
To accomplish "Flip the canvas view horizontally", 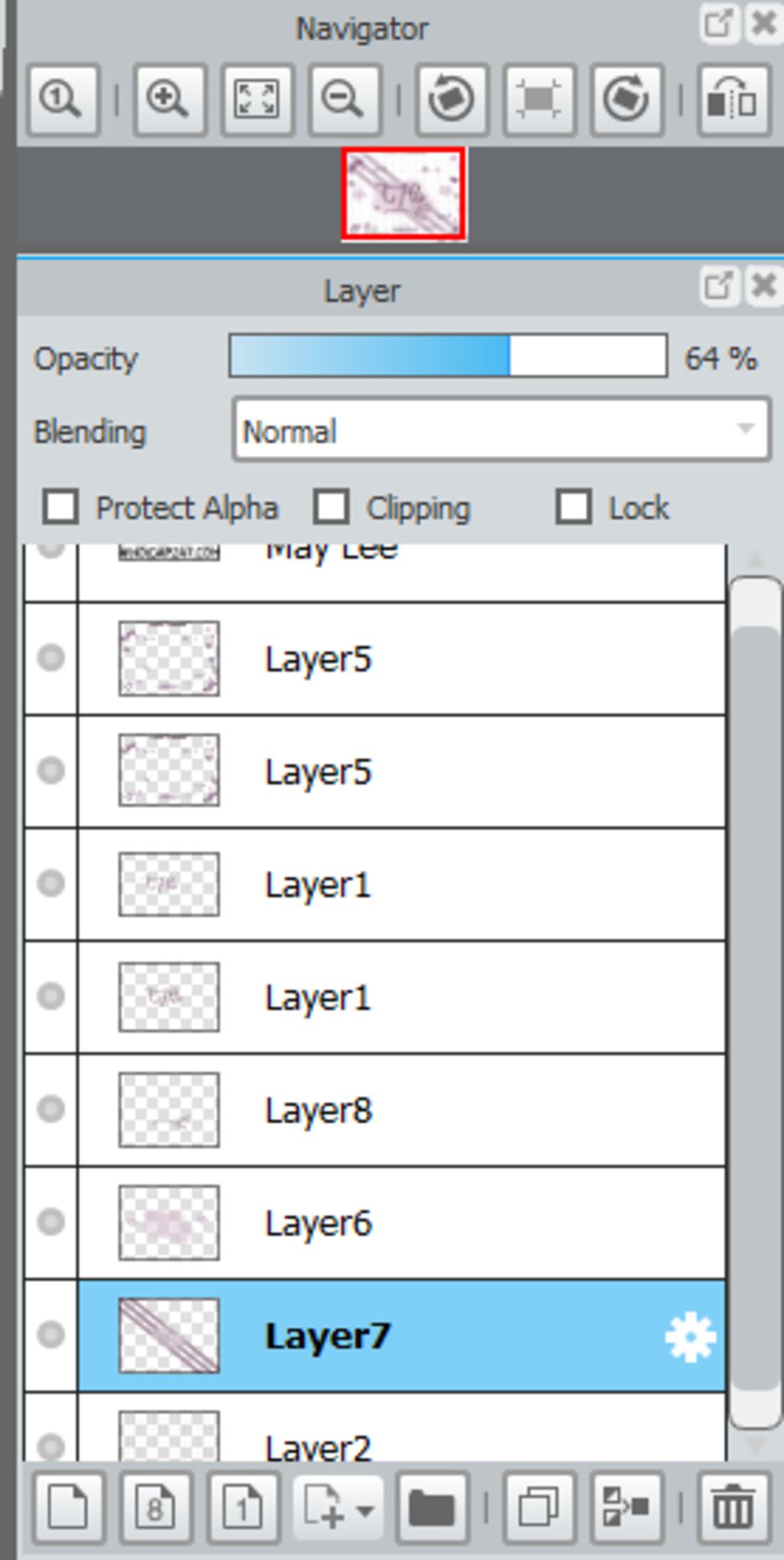I will (x=733, y=100).
